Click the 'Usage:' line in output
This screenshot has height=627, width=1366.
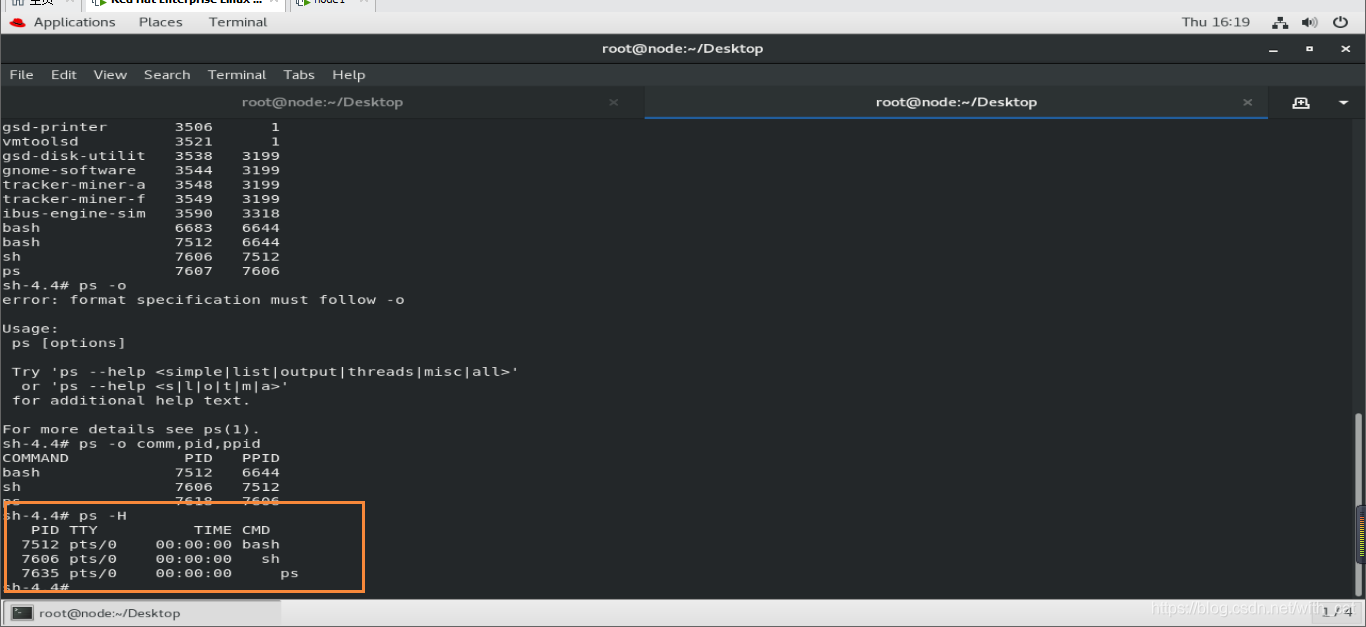(x=30, y=328)
